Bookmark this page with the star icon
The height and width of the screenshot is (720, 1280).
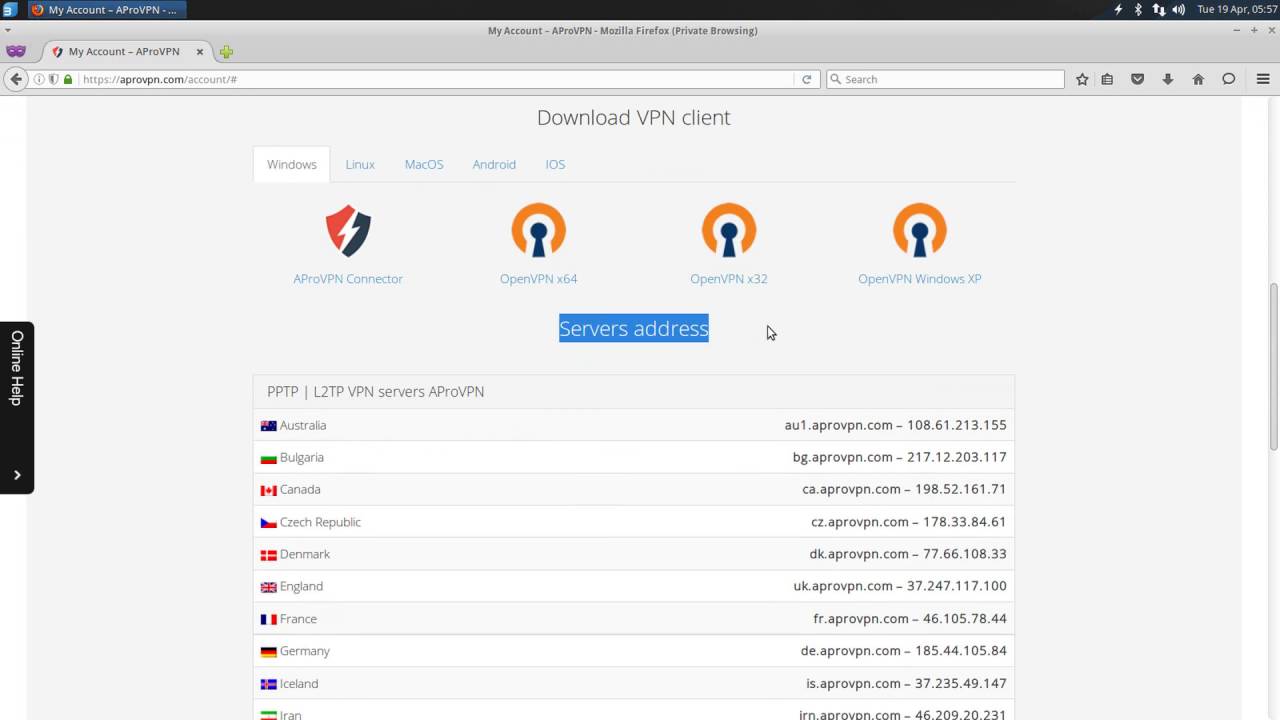coord(1082,79)
